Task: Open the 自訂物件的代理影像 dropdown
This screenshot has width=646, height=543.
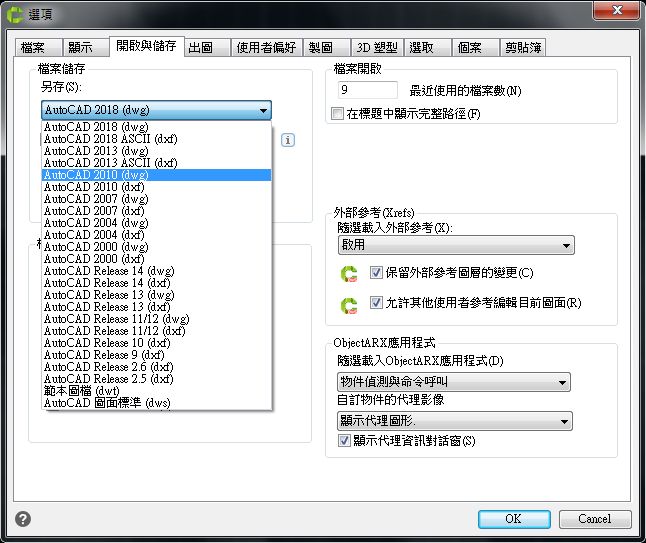Action: 454,421
